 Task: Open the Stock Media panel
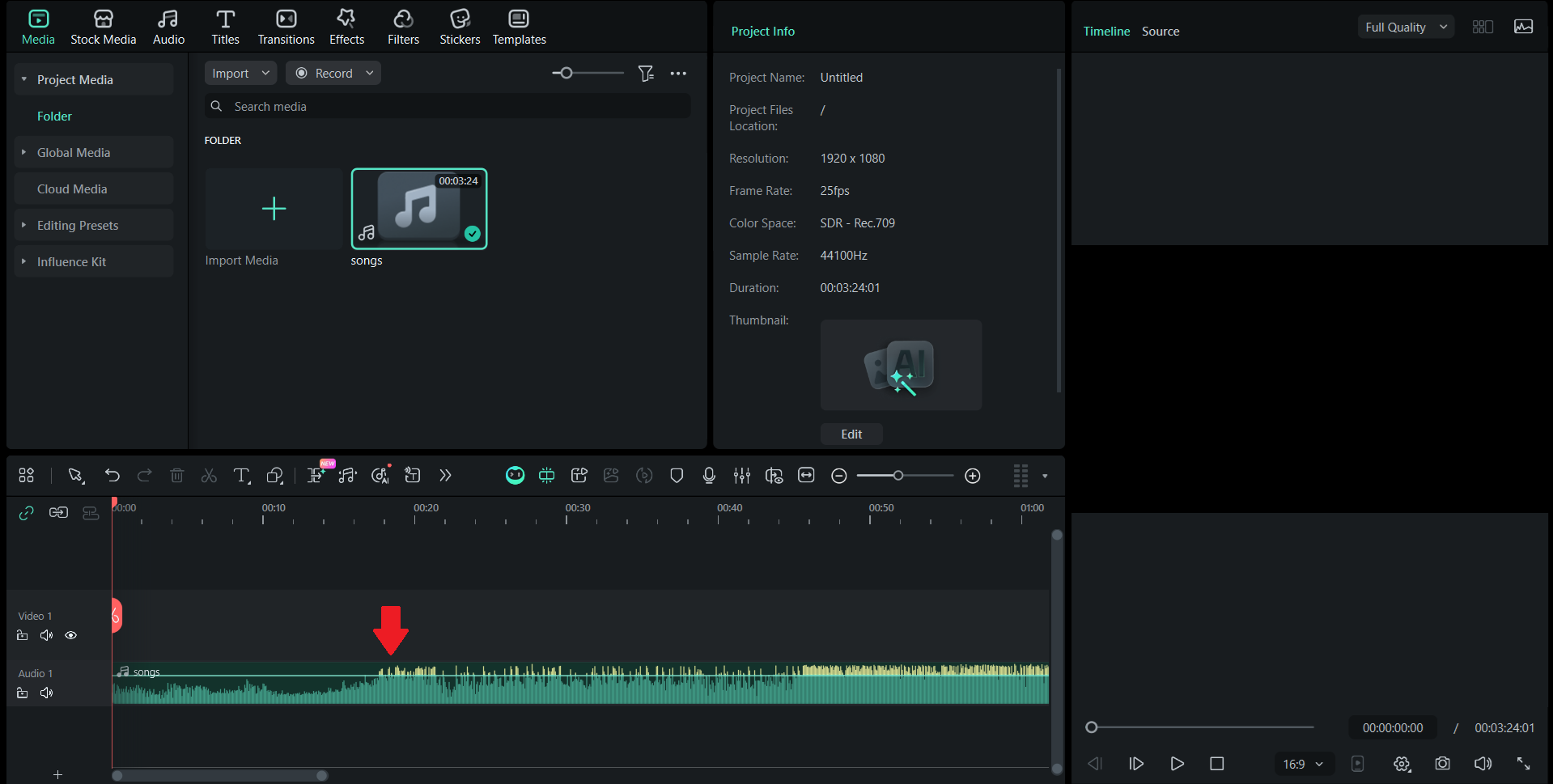(x=104, y=26)
